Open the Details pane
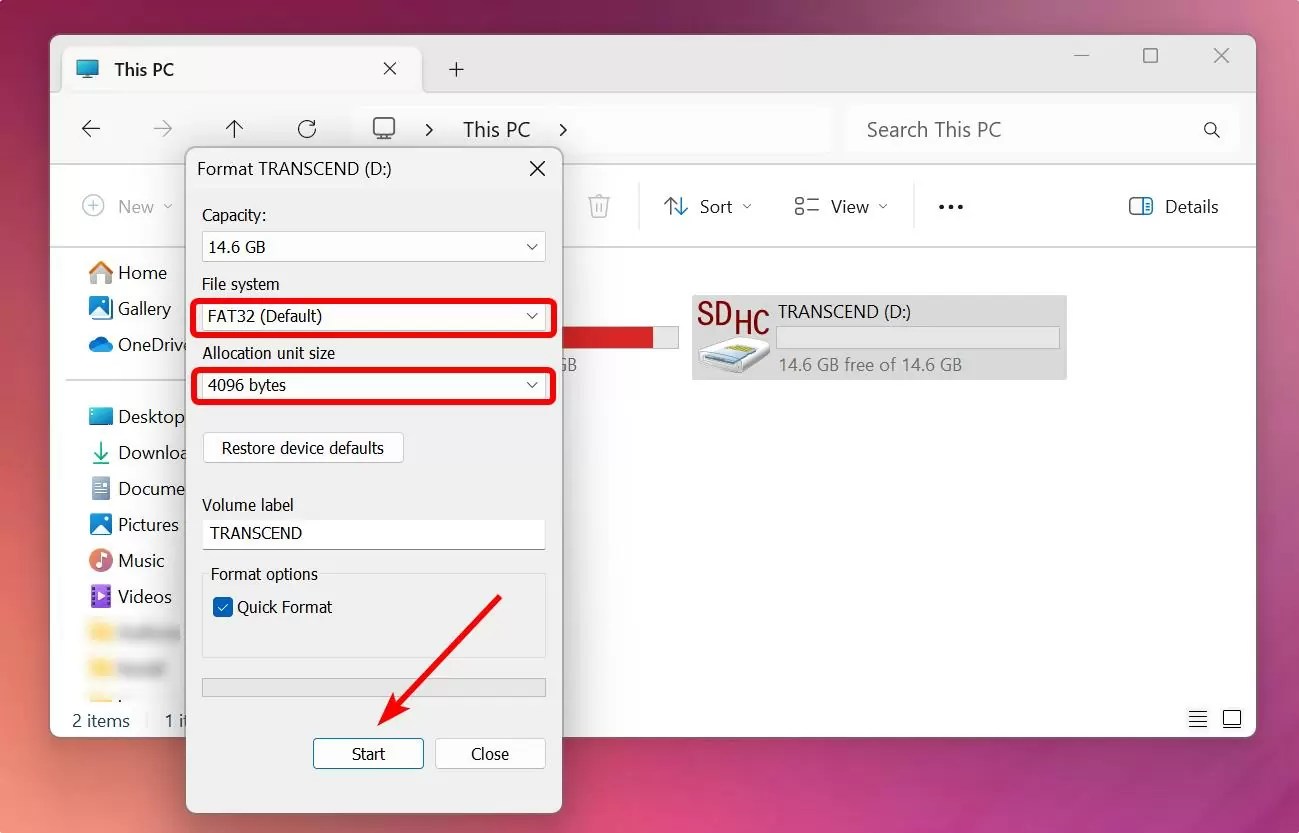Screen dimensions: 1299x833 coord(1174,206)
